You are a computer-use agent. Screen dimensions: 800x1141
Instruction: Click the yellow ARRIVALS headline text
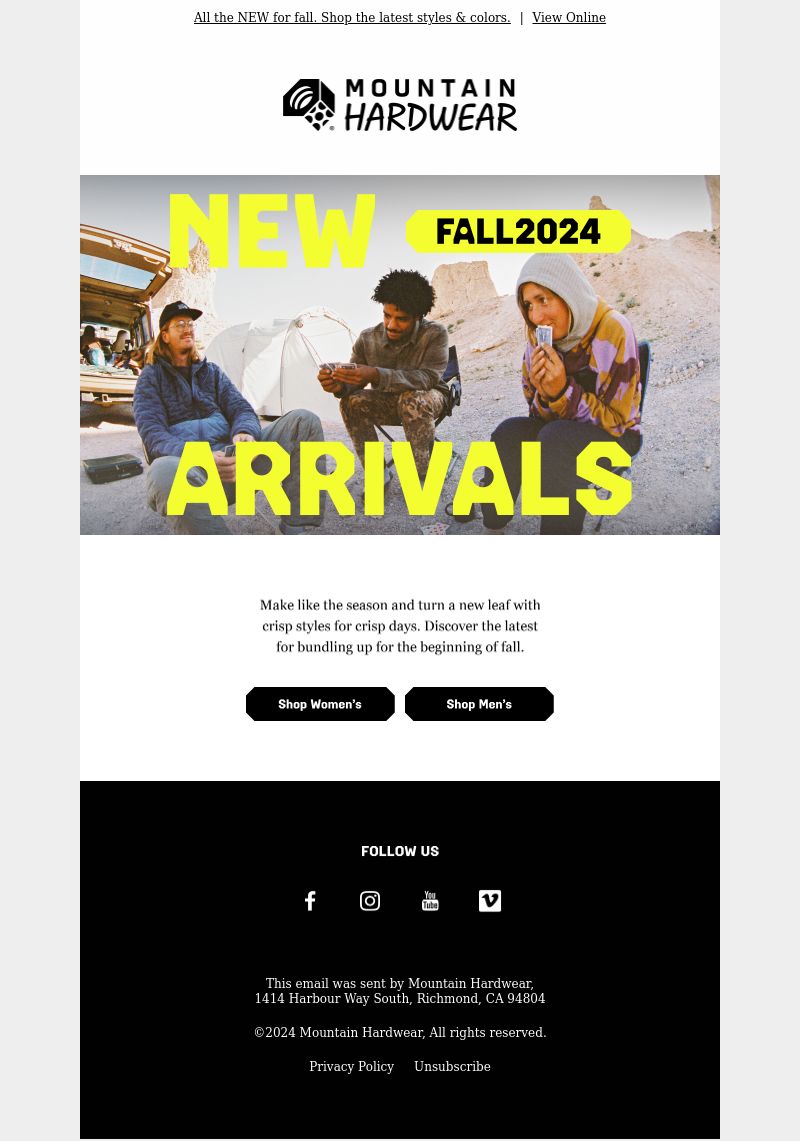point(400,478)
